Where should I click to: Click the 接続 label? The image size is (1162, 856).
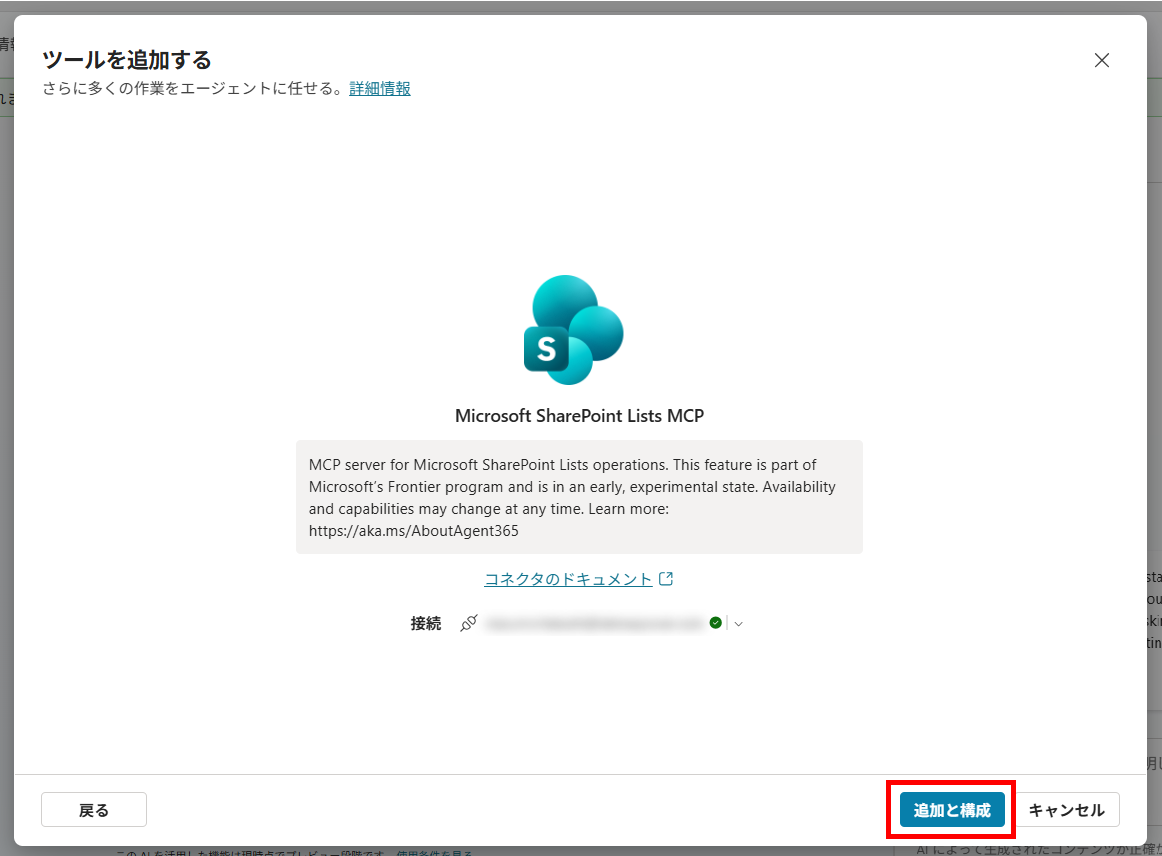[425, 623]
